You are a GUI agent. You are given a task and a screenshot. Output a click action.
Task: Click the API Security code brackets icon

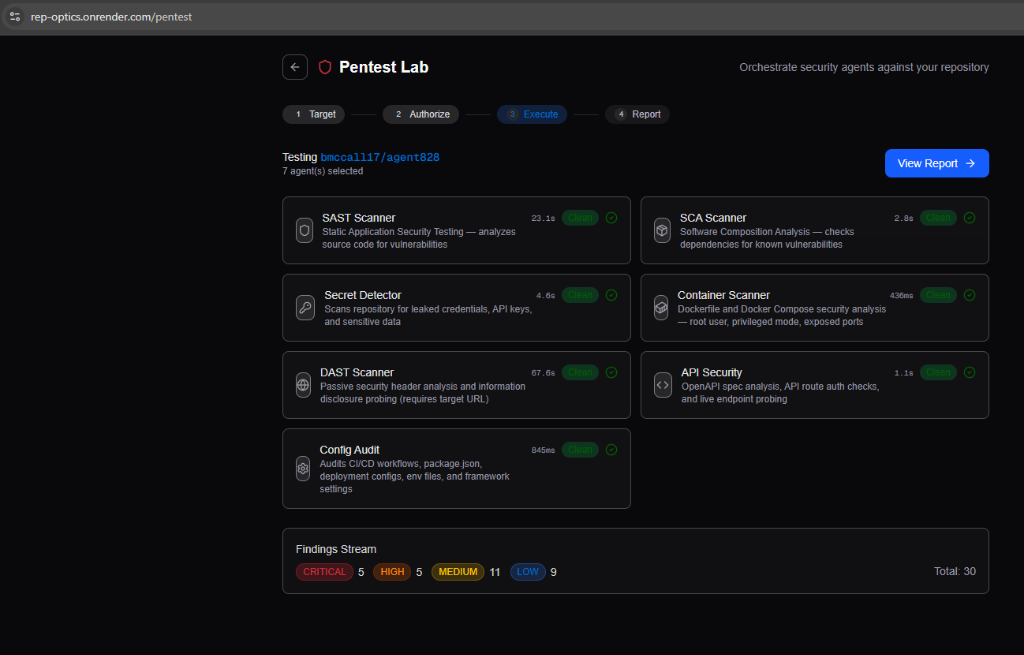point(662,385)
